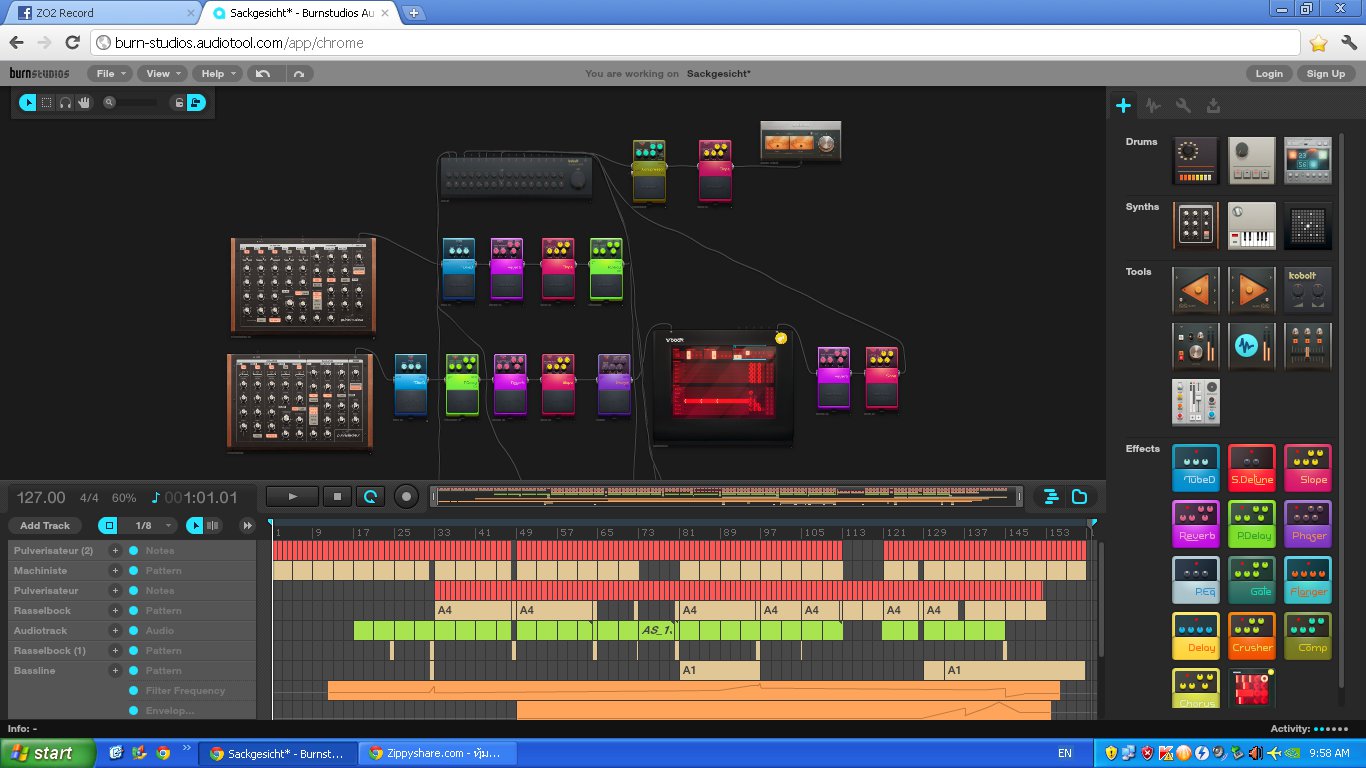Open the 1/8 grid resolution dropdown

[149, 525]
